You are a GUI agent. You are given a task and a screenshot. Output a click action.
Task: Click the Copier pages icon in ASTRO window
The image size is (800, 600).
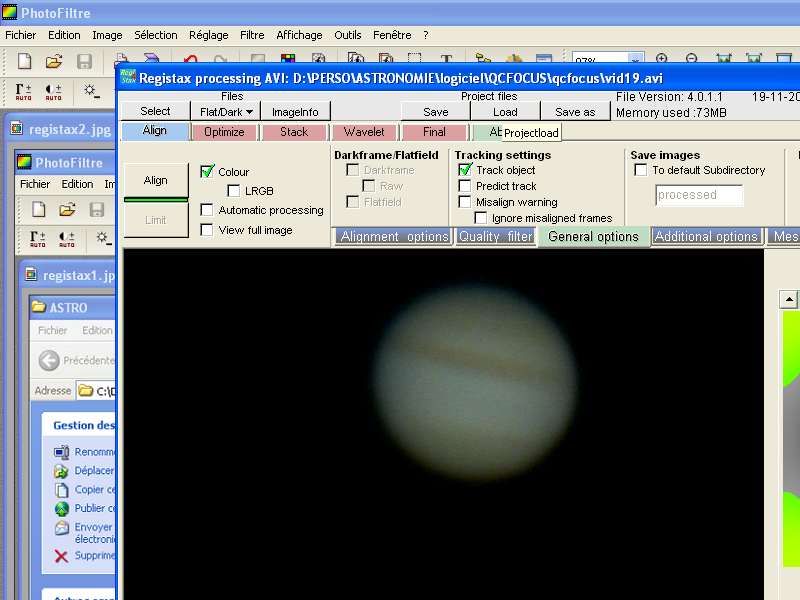pos(62,490)
